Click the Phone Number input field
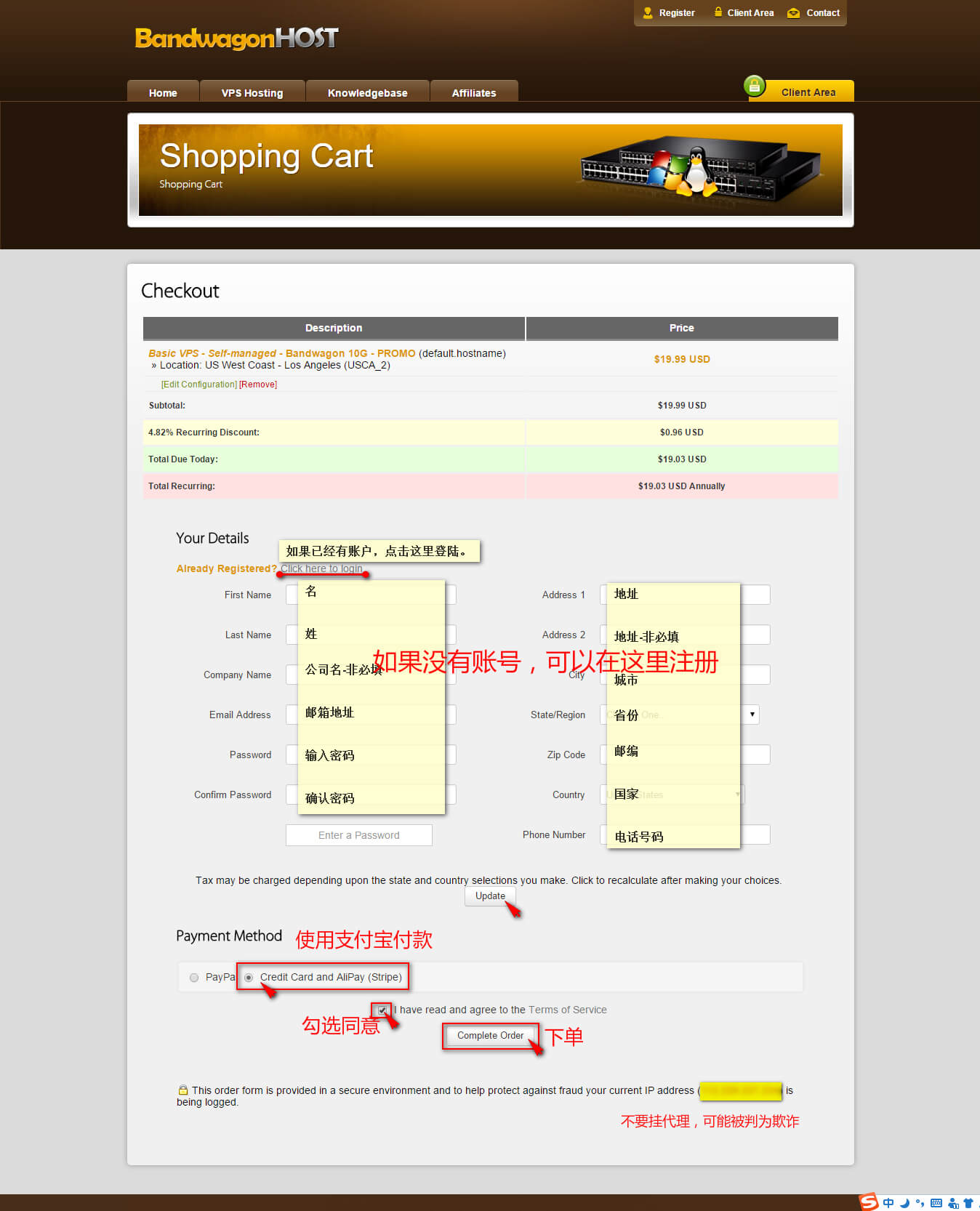The height and width of the screenshot is (1211, 980). point(685,834)
